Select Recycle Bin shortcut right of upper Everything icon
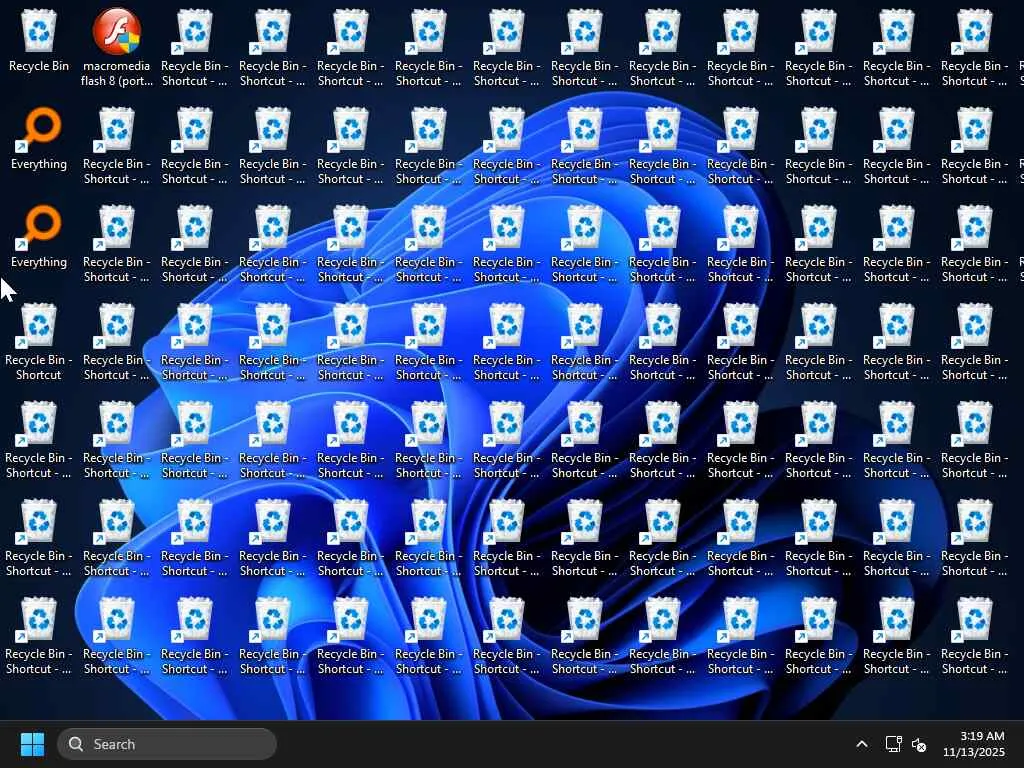This screenshot has width=1024, height=768. (x=116, y=145)
